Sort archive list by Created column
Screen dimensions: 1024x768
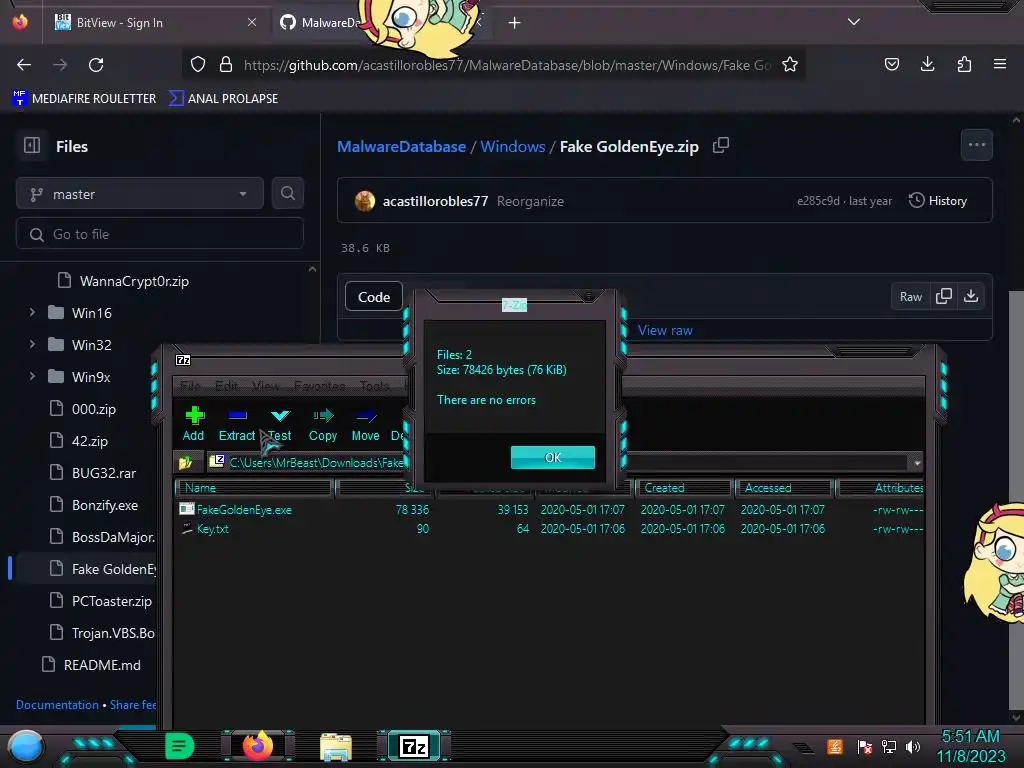683,488
